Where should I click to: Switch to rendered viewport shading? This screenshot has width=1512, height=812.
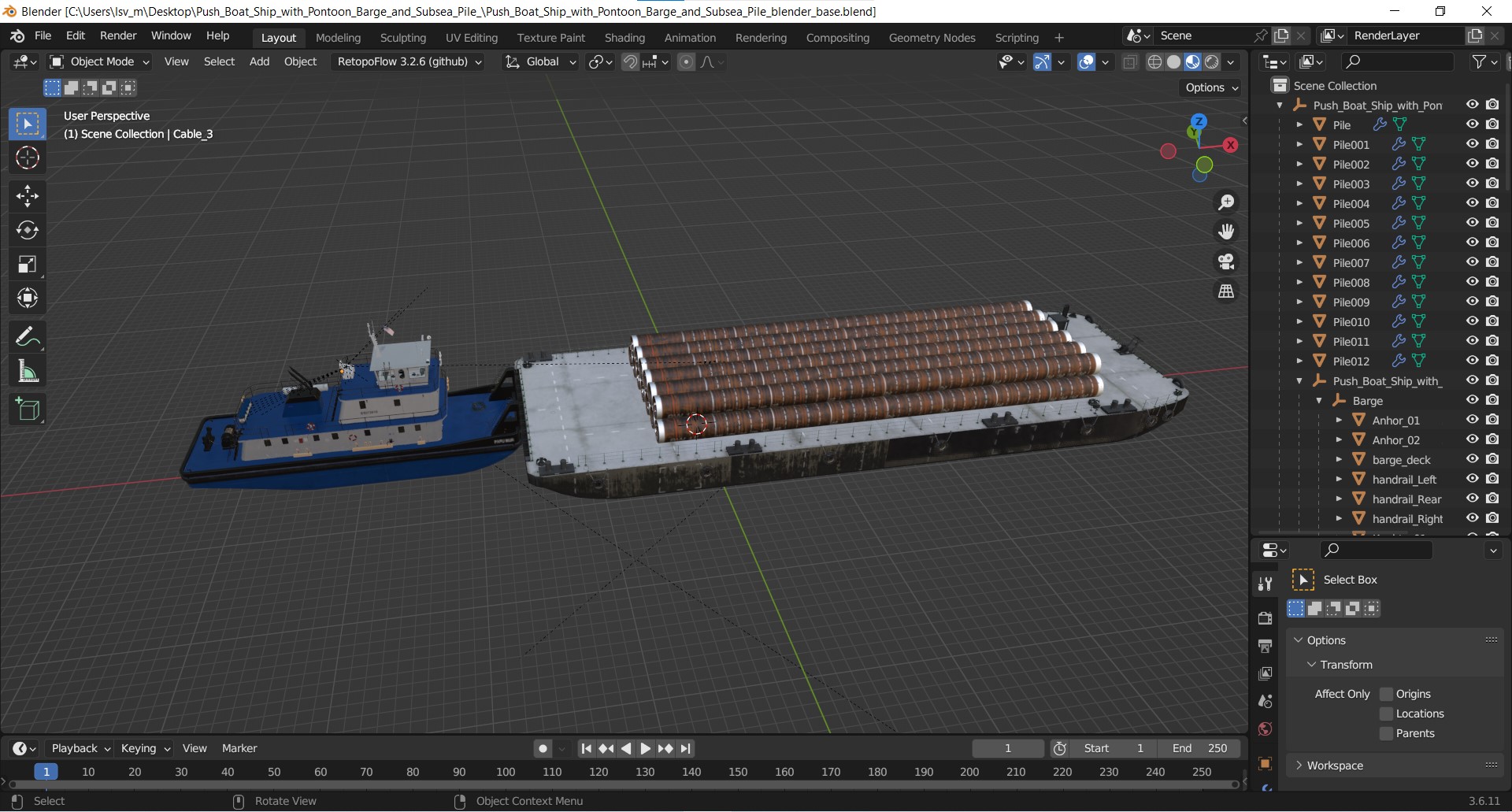[x=1212, y=61]
